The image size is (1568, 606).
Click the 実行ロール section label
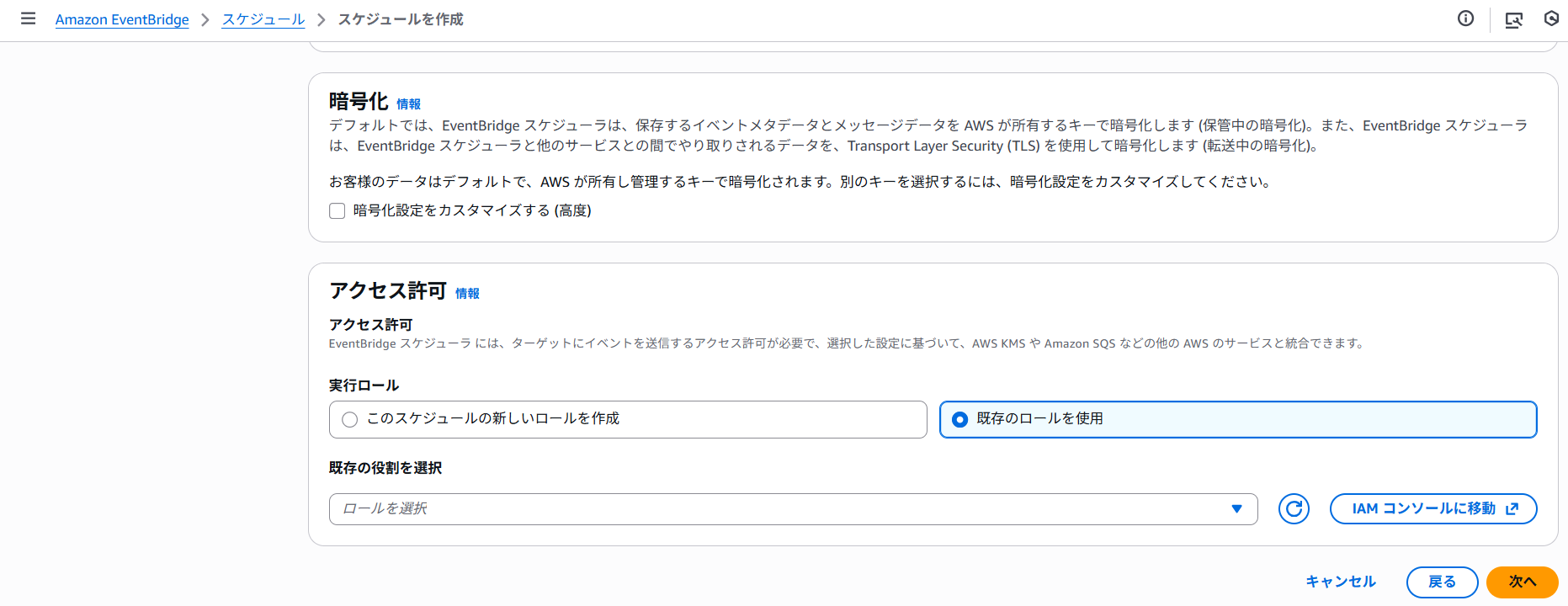pyautogui.click(x=364, y=385)
